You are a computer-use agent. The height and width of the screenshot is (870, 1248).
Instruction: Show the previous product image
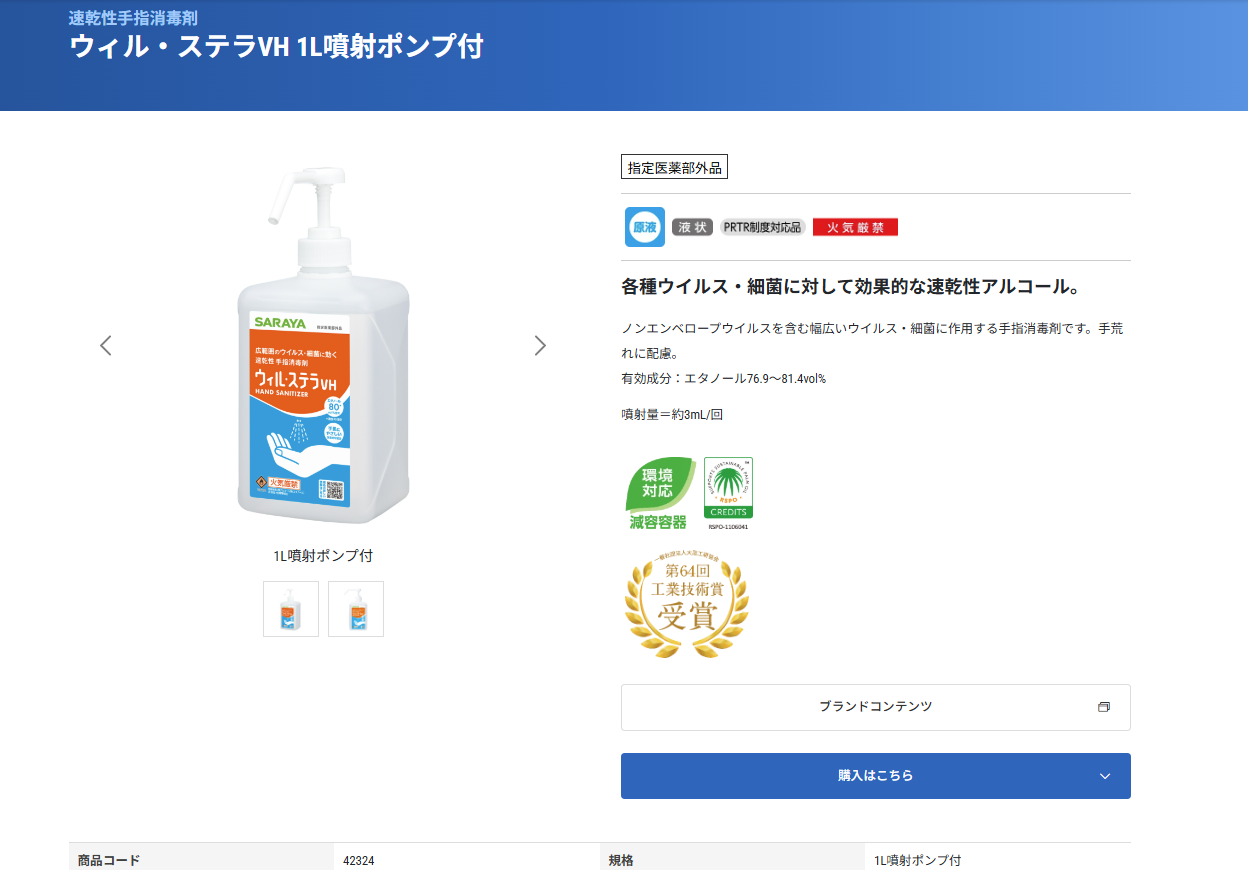pos(106,346)
